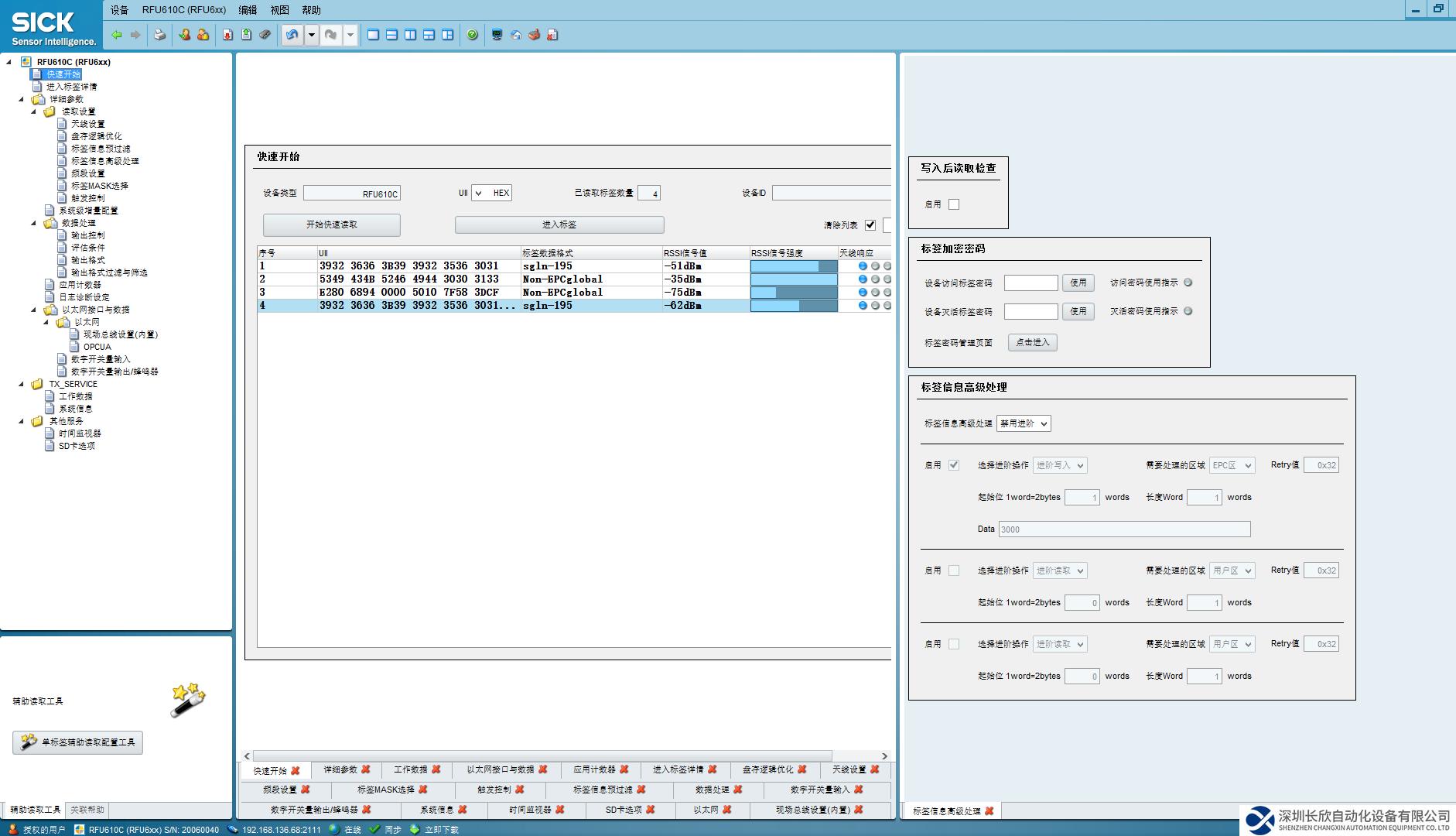Image resolution: width=1456 pixels, height=836 pixels.
Task: Click the magic wand icon
Action: pos(187,700)
